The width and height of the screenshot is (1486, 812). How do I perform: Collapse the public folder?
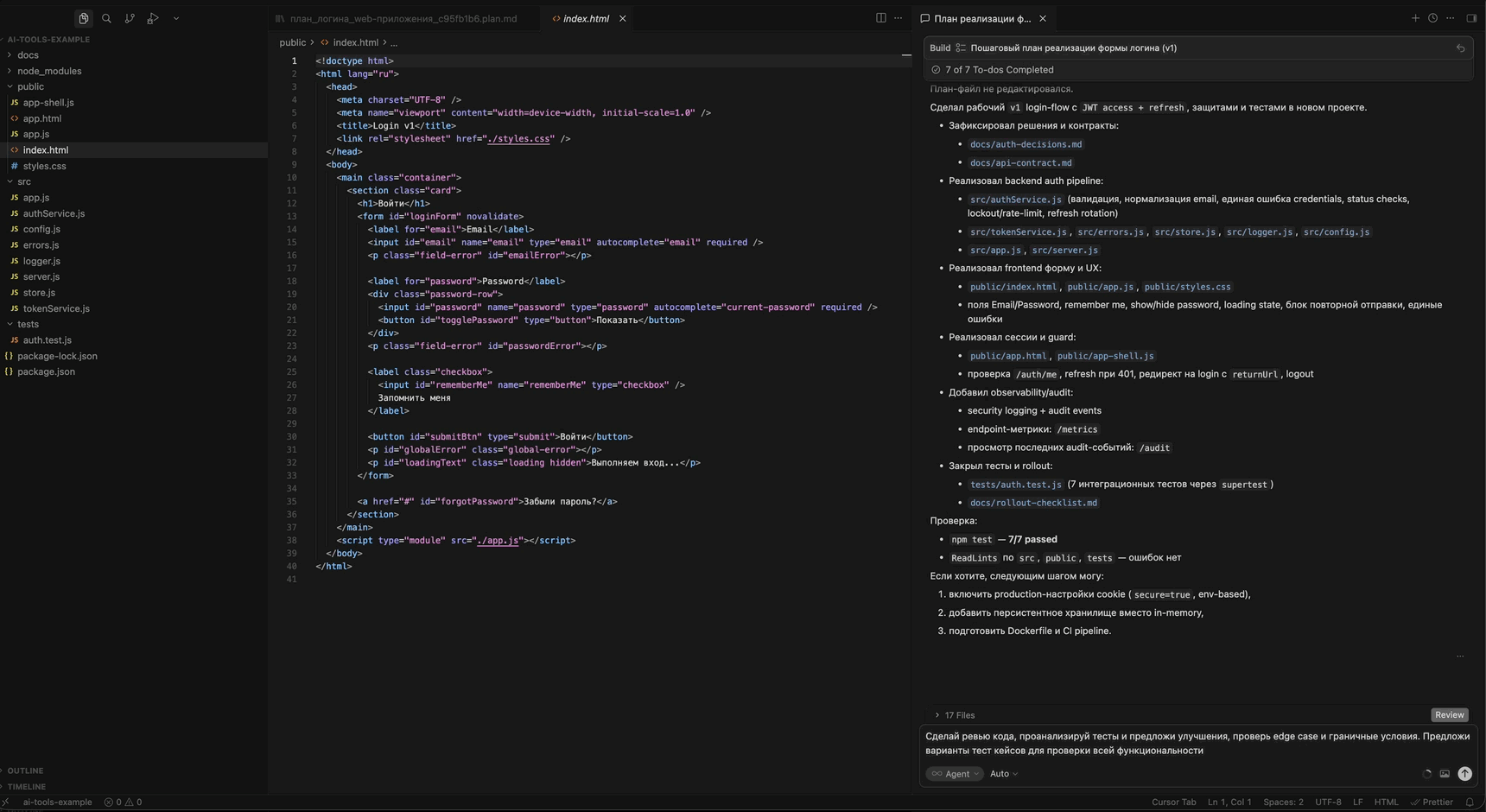point(30,86)
